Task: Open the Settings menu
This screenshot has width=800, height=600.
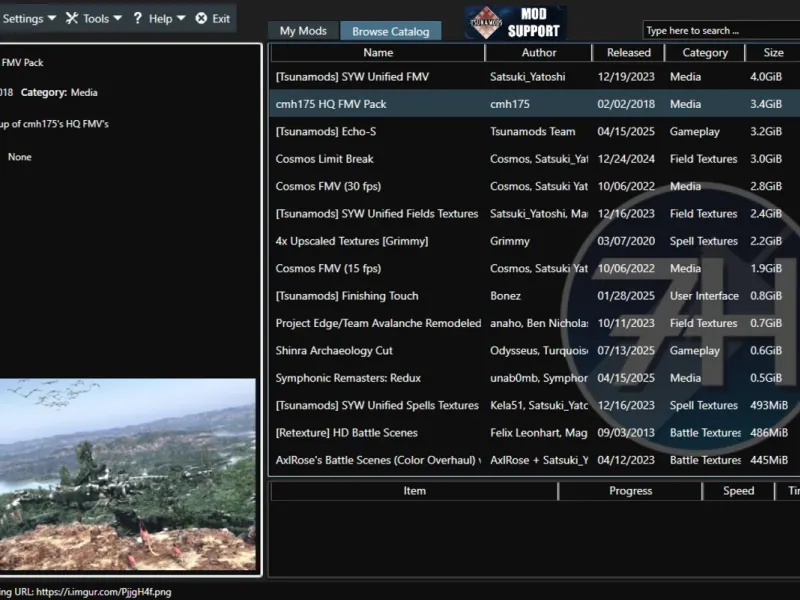Action: pos(28,19)
